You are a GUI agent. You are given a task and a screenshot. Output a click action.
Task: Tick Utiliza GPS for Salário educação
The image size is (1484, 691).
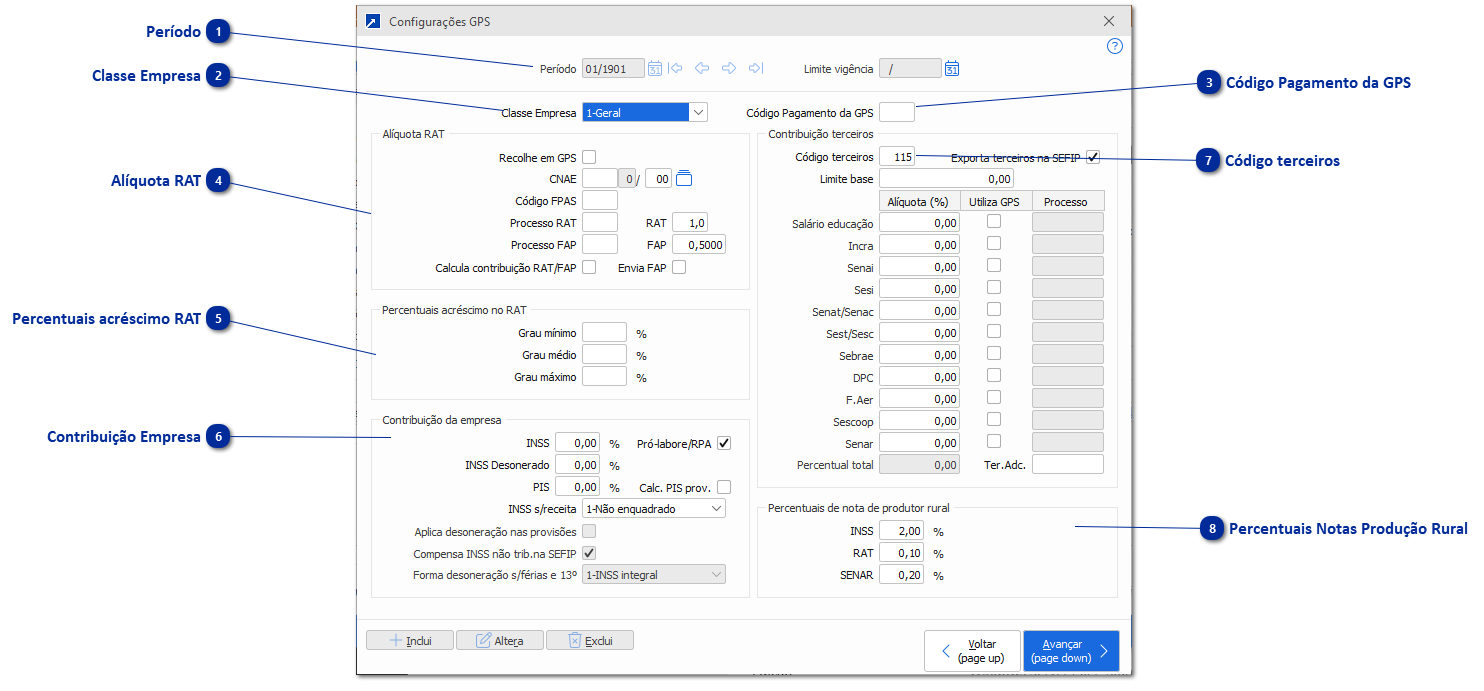[x=994, y=222]
